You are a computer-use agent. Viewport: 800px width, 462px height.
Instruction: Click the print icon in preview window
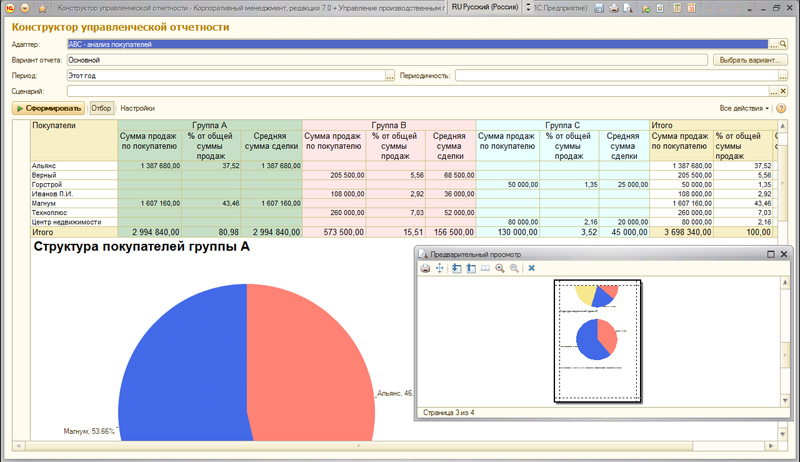(x=425, y=268)
